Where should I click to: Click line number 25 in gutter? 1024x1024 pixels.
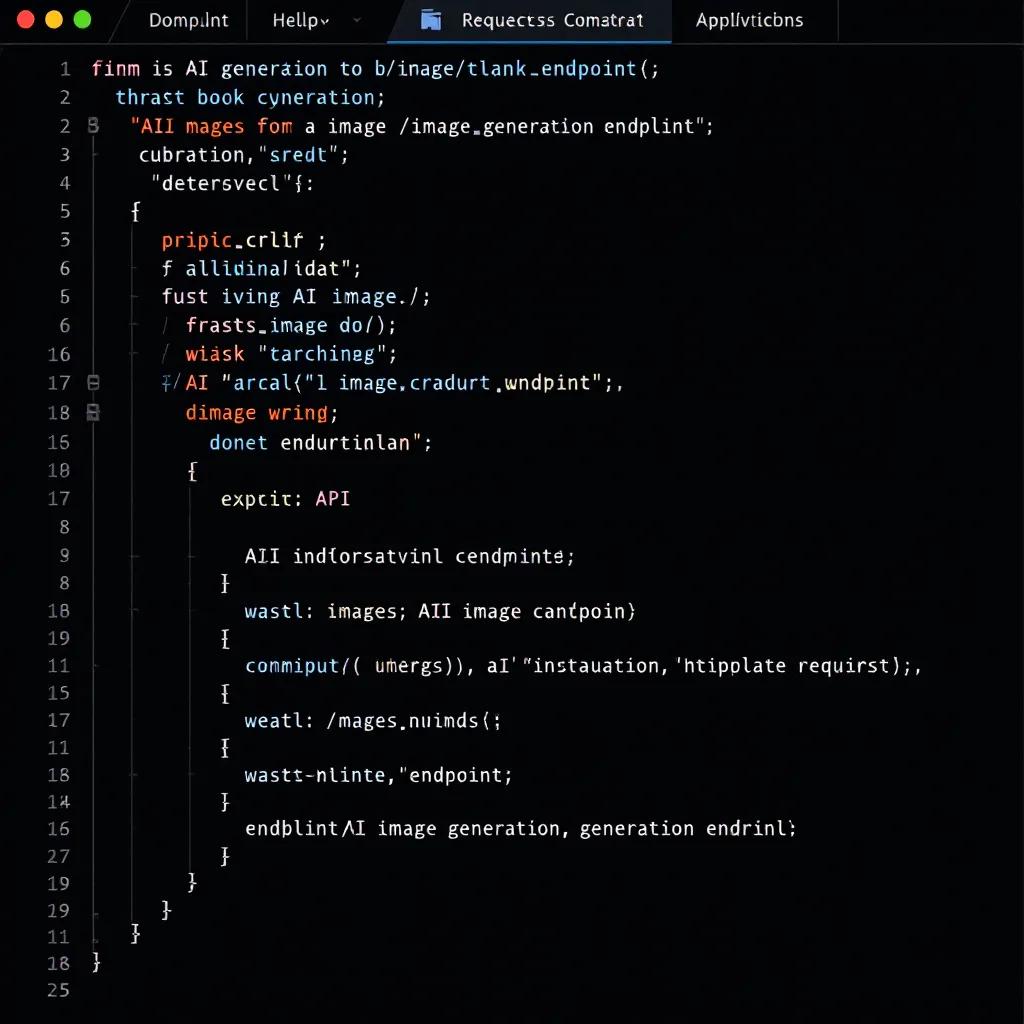[58, 990]
